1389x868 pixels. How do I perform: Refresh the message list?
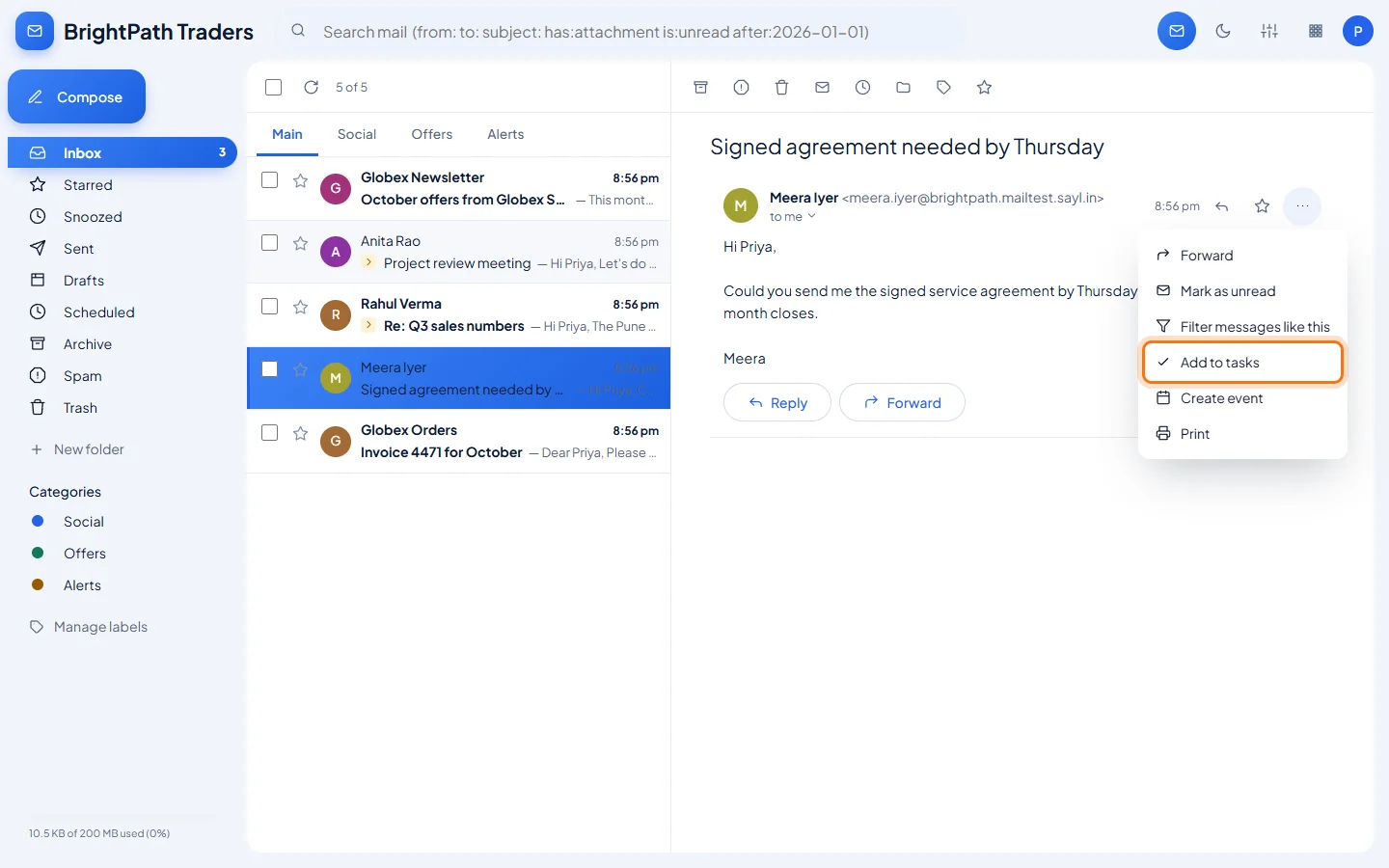tap(311, 88)
